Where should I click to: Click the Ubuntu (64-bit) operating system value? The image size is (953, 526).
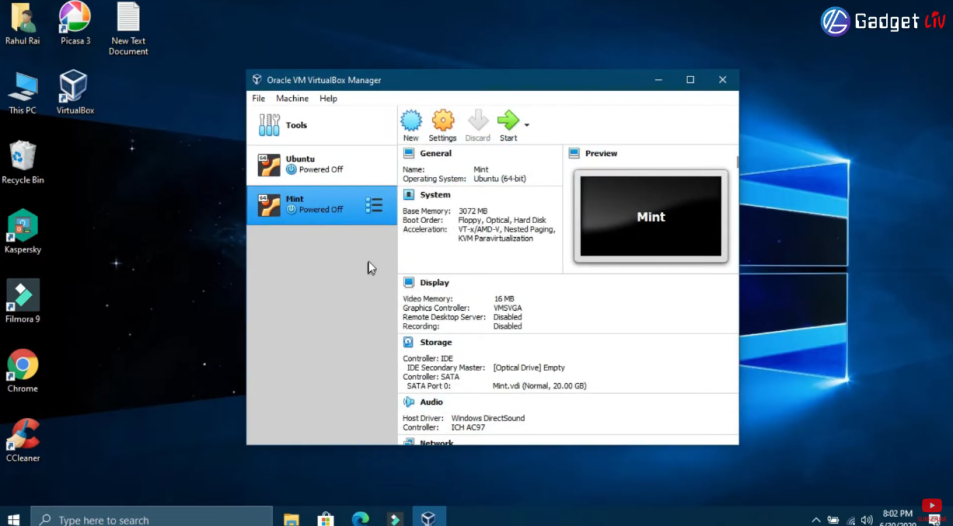point(500,179)
